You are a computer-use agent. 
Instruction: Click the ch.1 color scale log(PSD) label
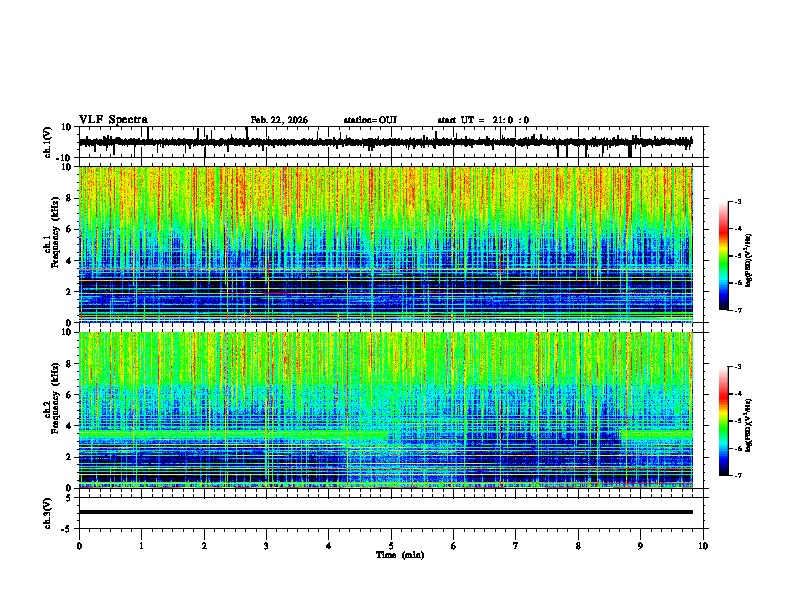(749, 260)
